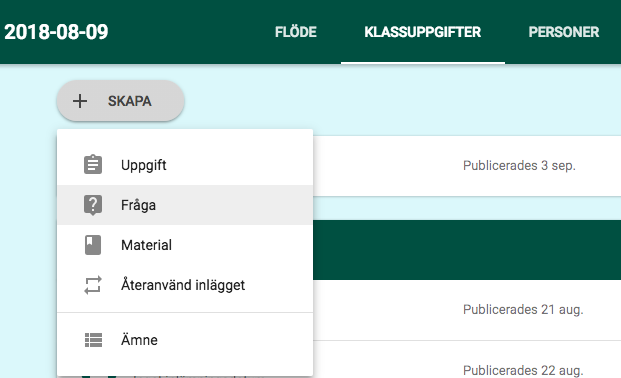Choose the Fråga menu entry
This screenshot has height=378, width=621.
(185, 205)
